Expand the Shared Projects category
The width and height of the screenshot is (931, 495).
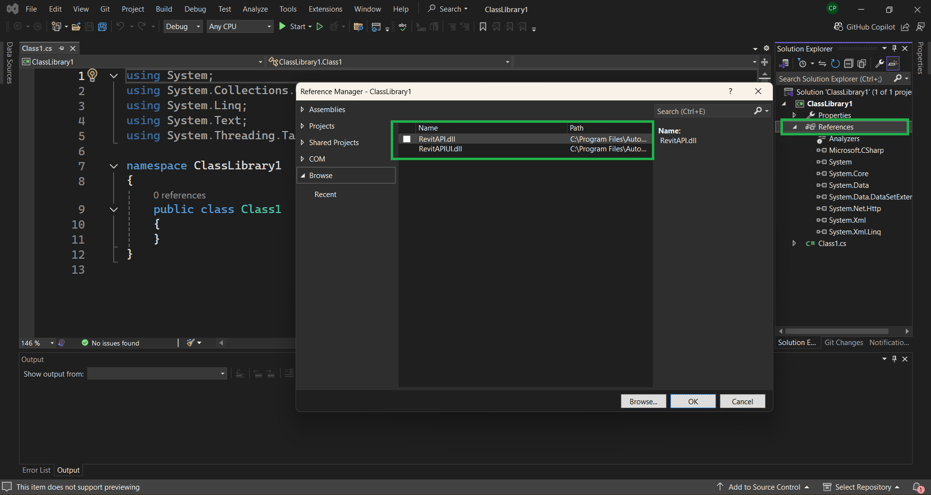coord(303,142)
